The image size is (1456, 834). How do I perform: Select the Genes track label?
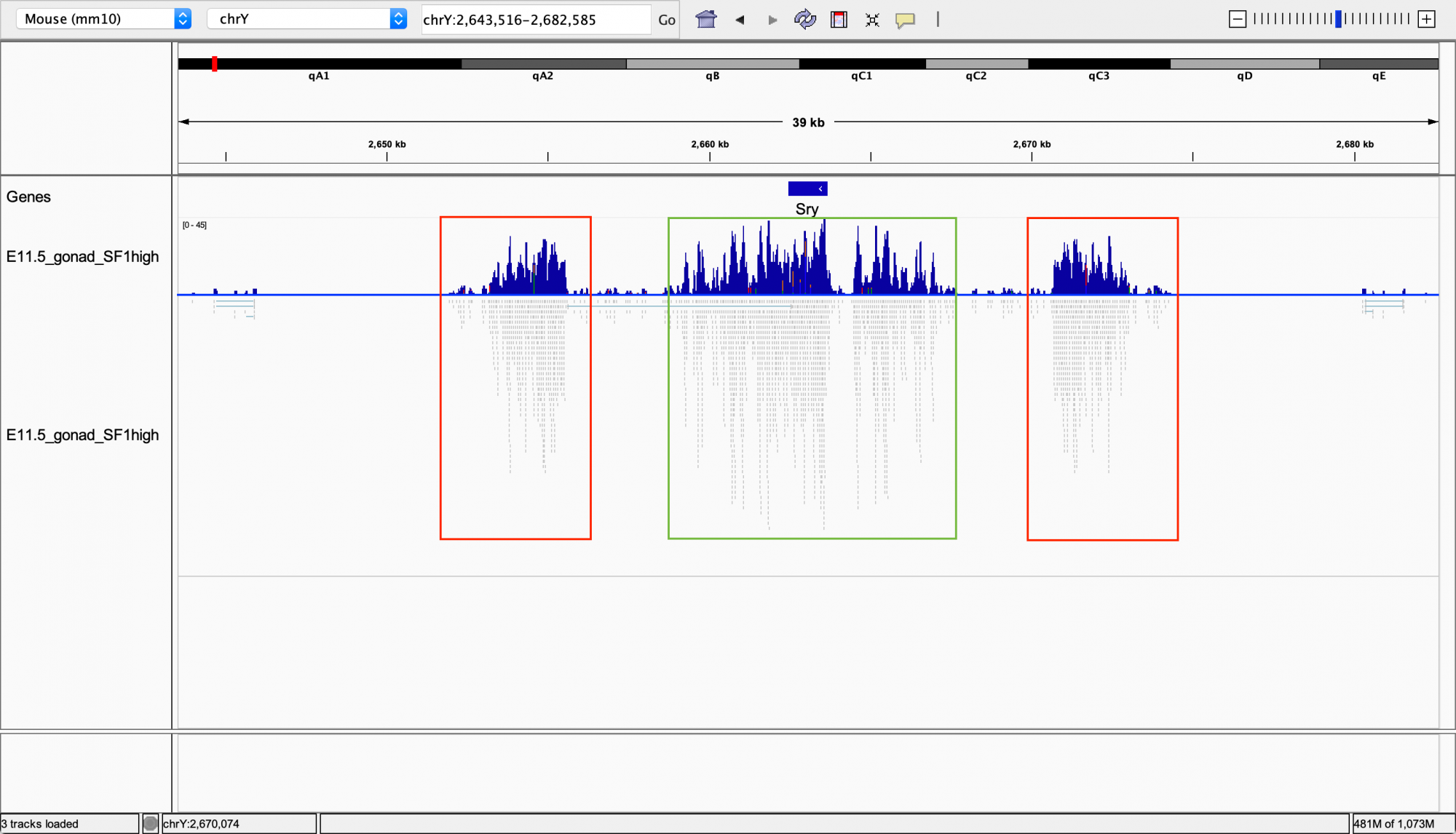point(29,197)
